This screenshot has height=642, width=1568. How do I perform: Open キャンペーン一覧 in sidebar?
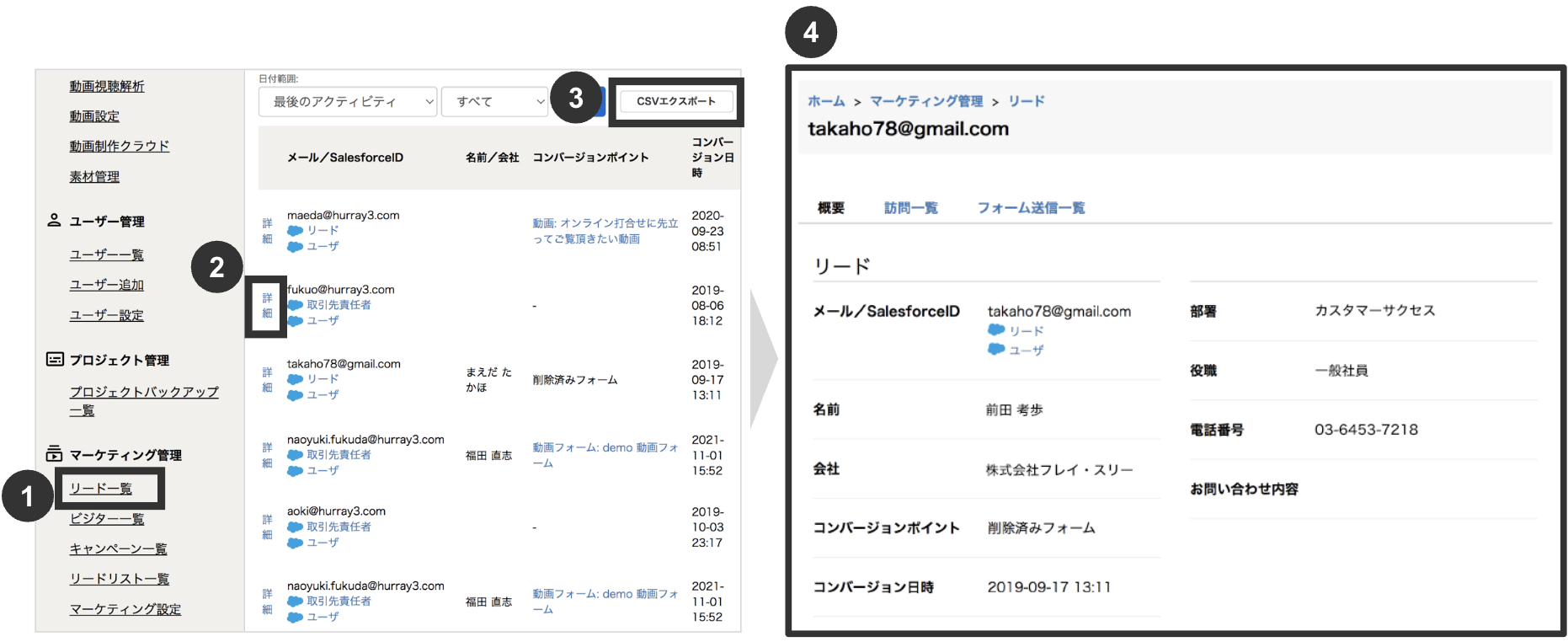pos(119,548)
